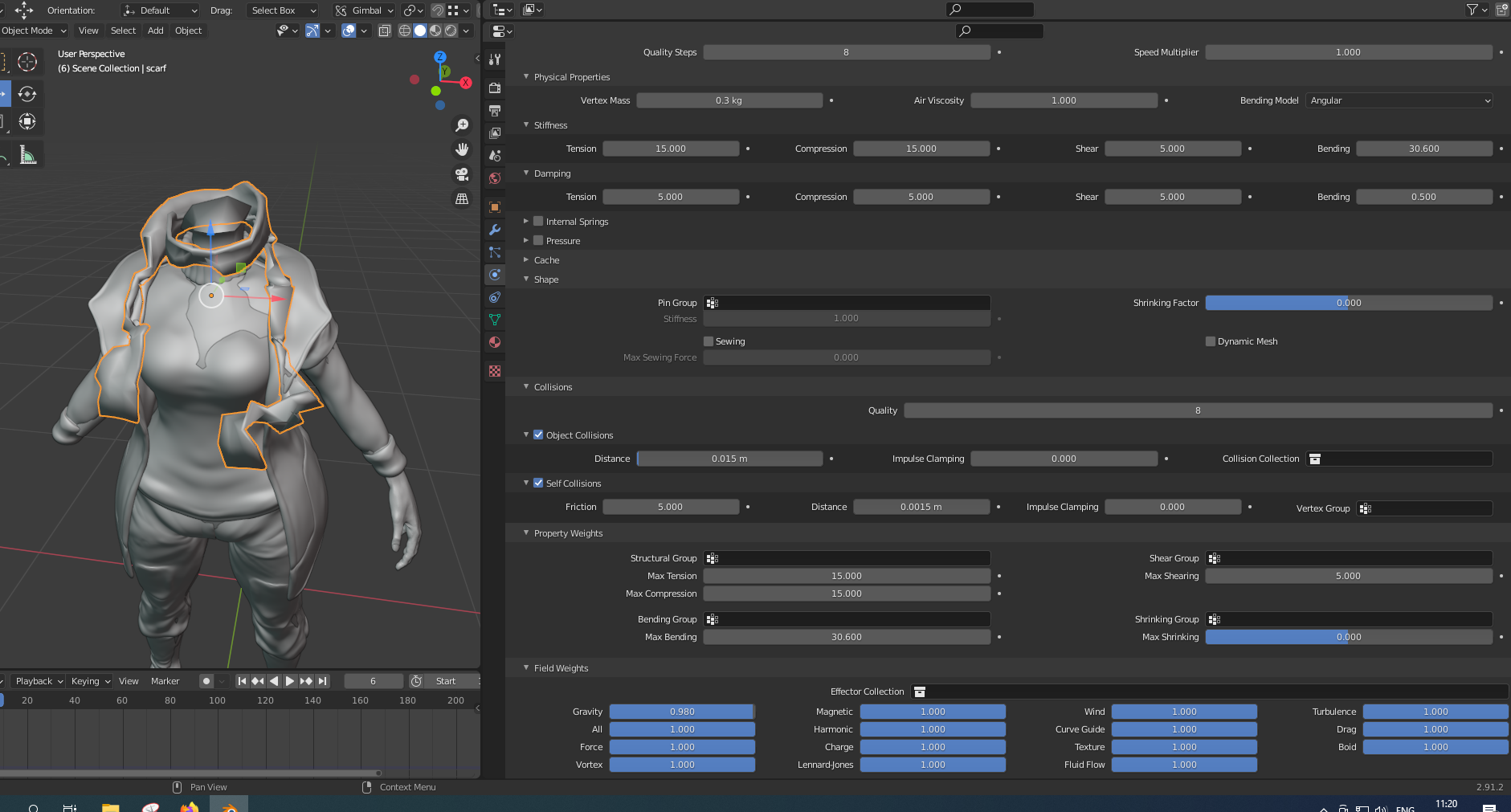Click the Gravity field weight slider

(x=682, y=712)
